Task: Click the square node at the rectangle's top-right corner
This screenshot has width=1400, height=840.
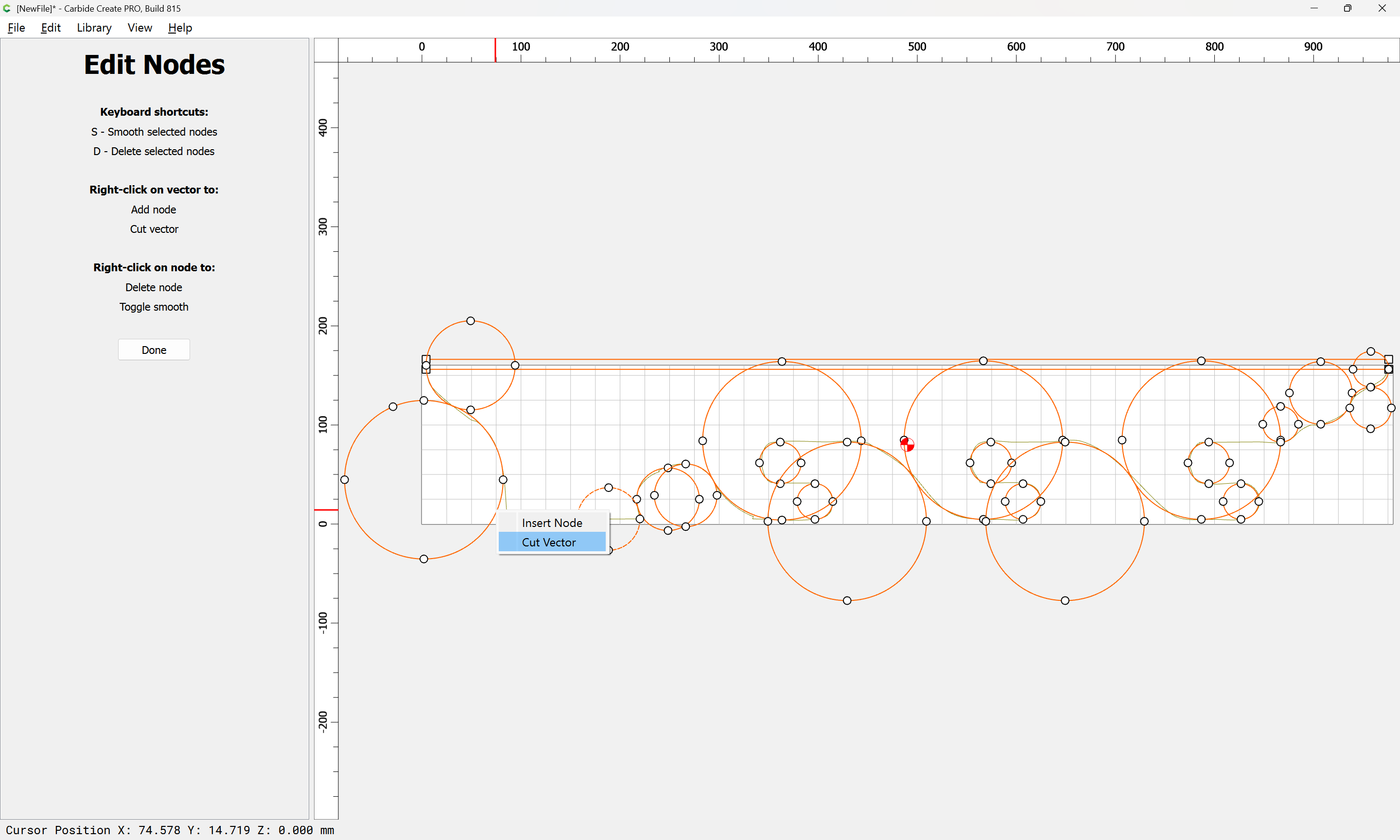Action: pyautogui.click(x=1388, y=359)
